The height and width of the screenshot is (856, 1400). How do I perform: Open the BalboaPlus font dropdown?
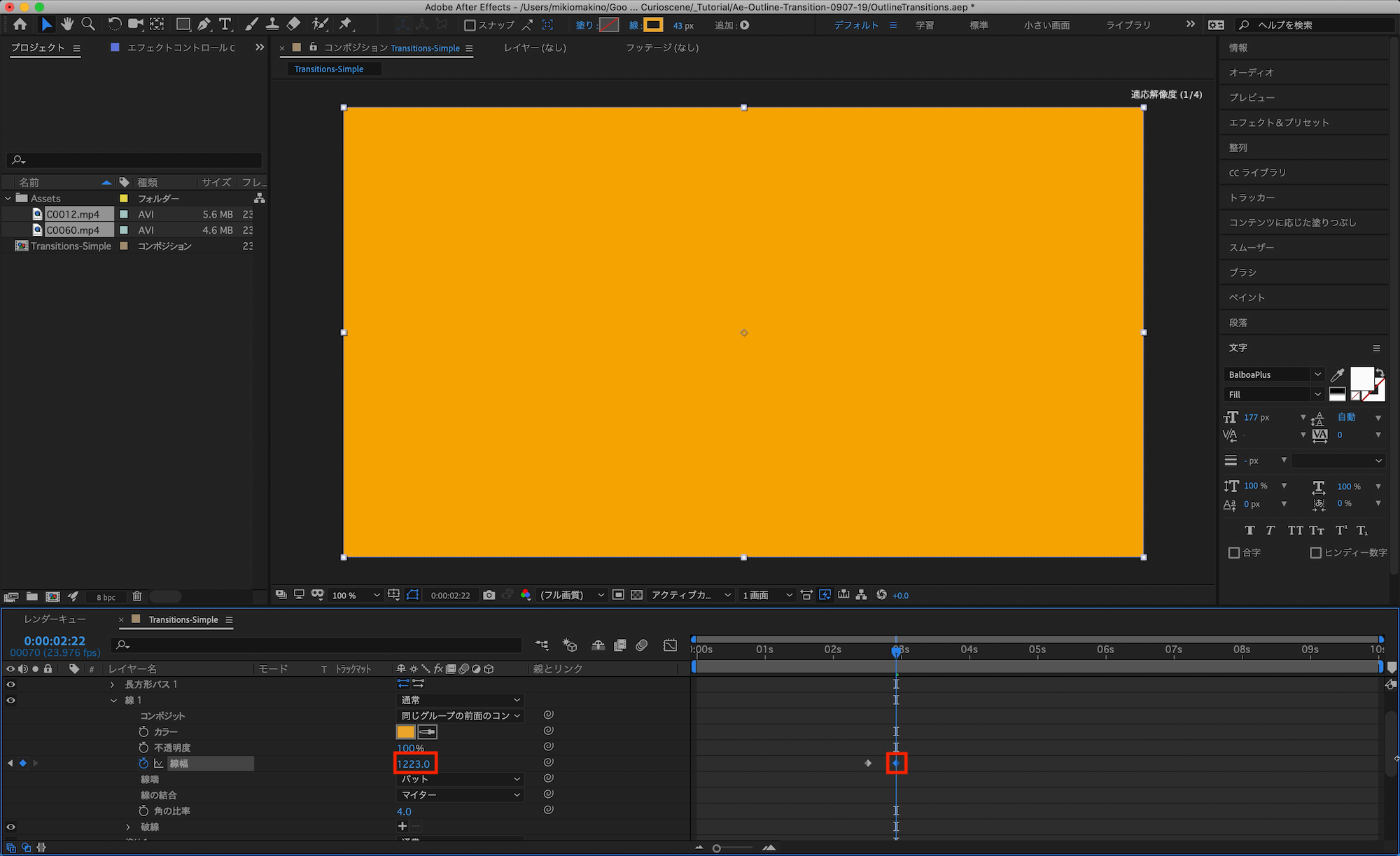[x=1317, y=374]
